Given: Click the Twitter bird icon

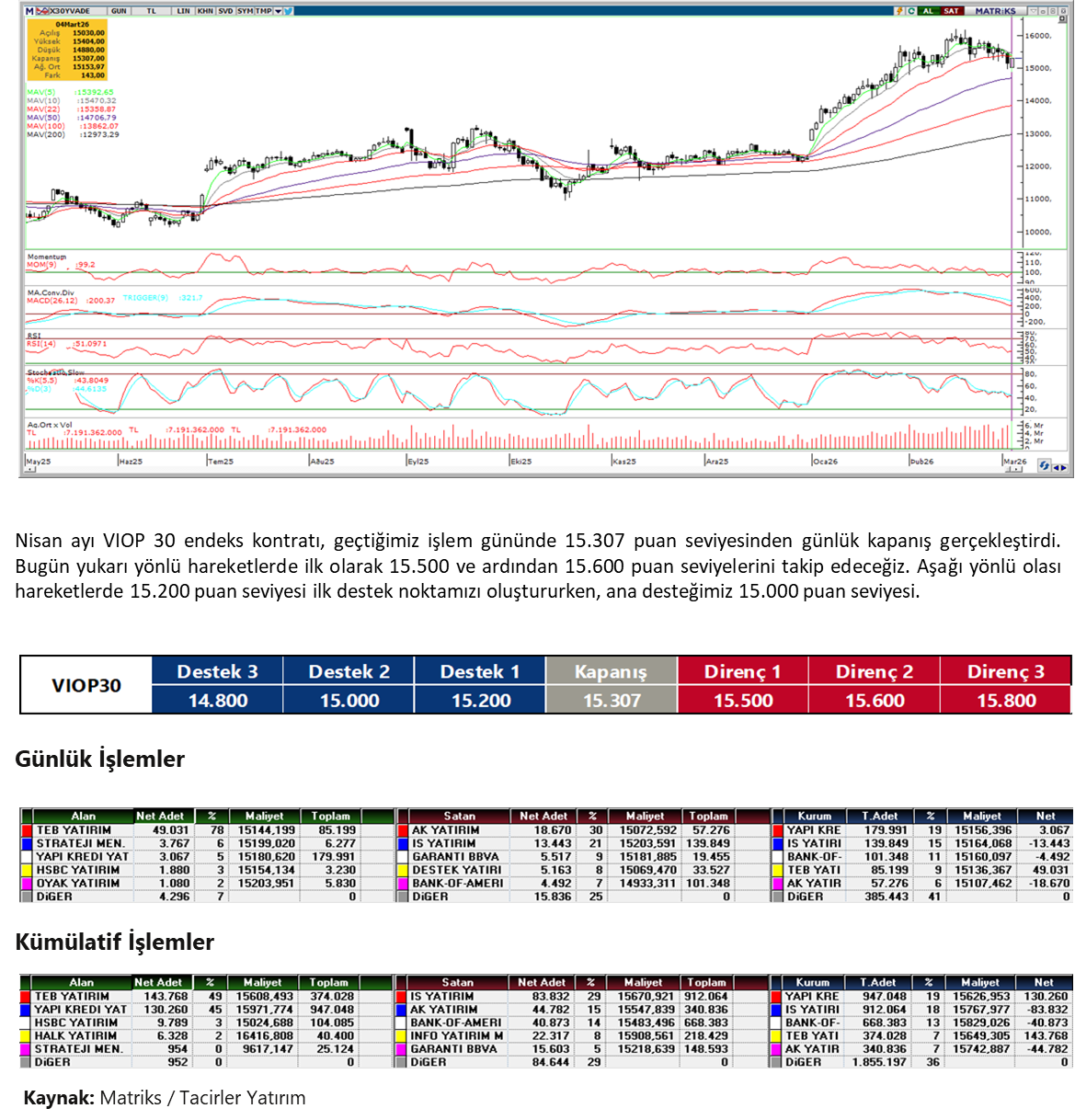Looking at the screenshot, I should pos(288,11).
